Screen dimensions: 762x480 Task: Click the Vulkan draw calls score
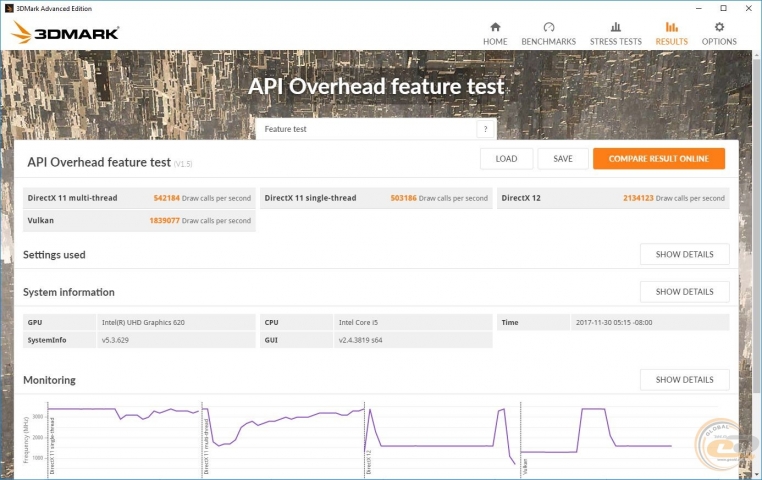coord(164,221)
